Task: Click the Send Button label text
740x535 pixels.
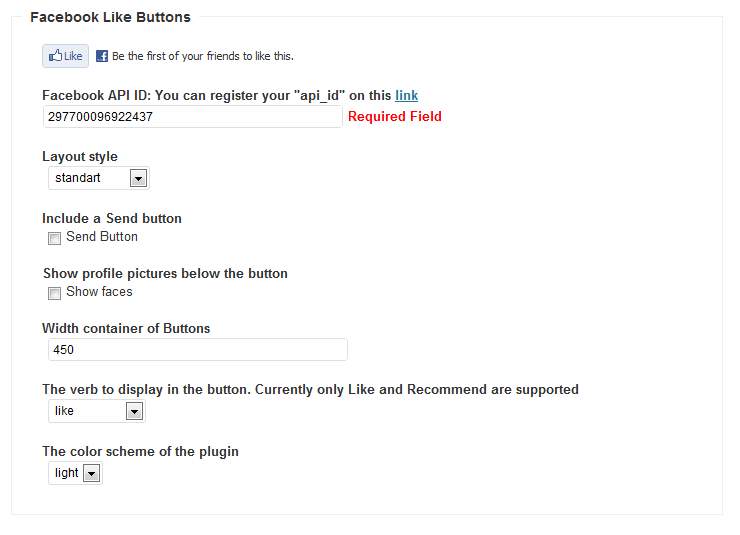Action: pyautogui.click(x=102, y=236)
